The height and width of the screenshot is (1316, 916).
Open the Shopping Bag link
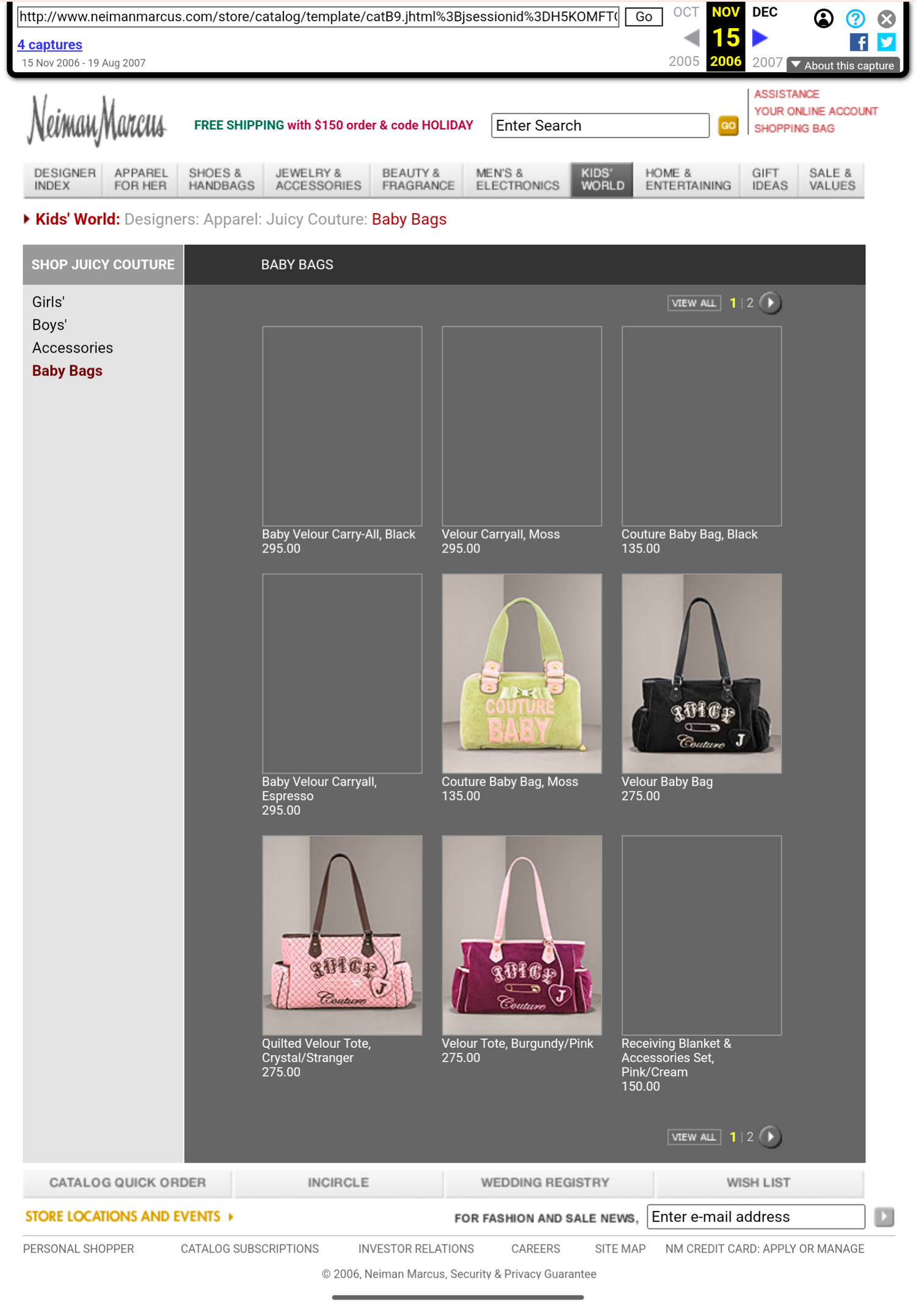pos(794,128)
